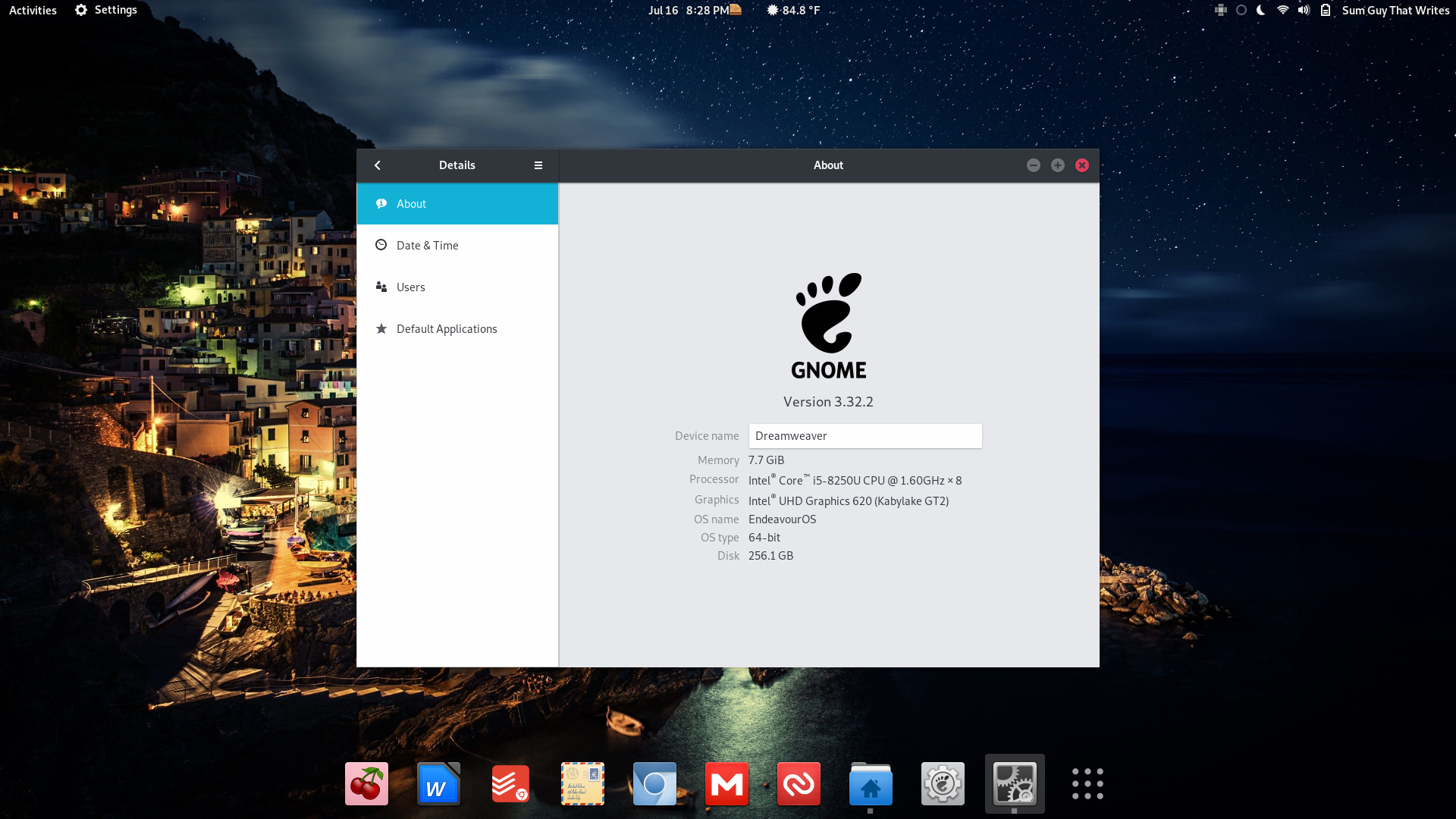Viewport: 1456px width, 819px height.
Task: Click the grid extension icon in the top bar tray
Action: point(1221,10)
